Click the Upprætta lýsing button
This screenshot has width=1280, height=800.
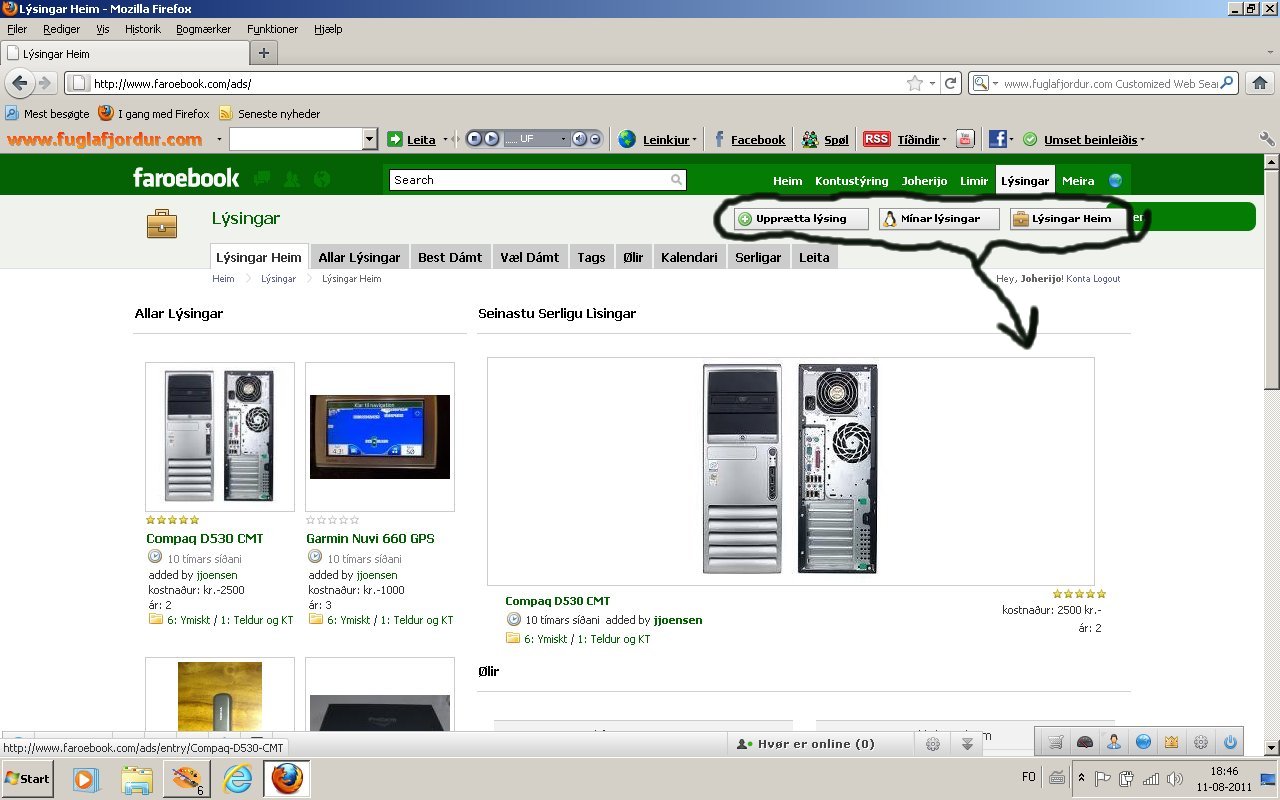(801, 219)
